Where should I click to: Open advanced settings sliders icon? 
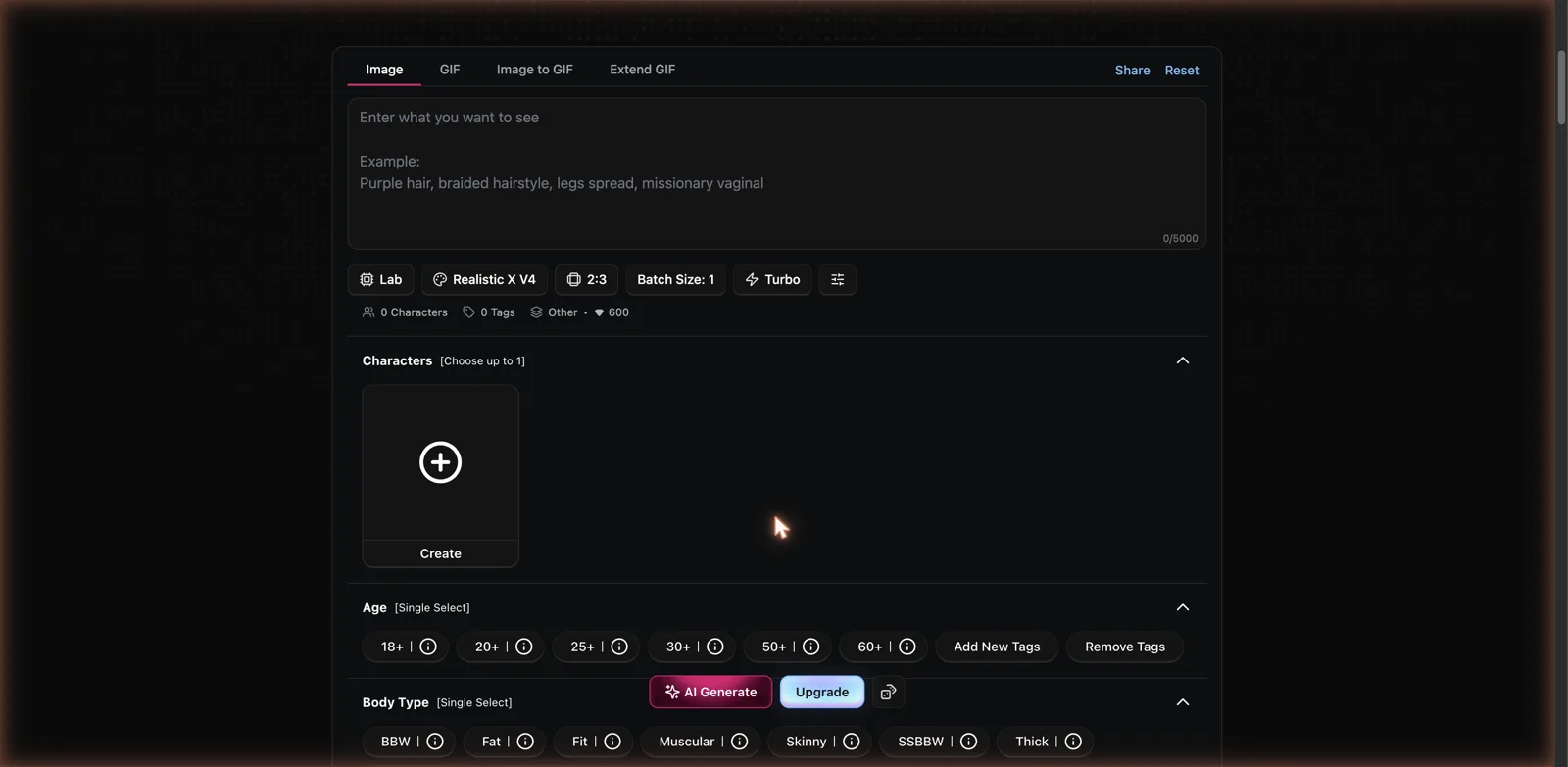click(837, 279)
